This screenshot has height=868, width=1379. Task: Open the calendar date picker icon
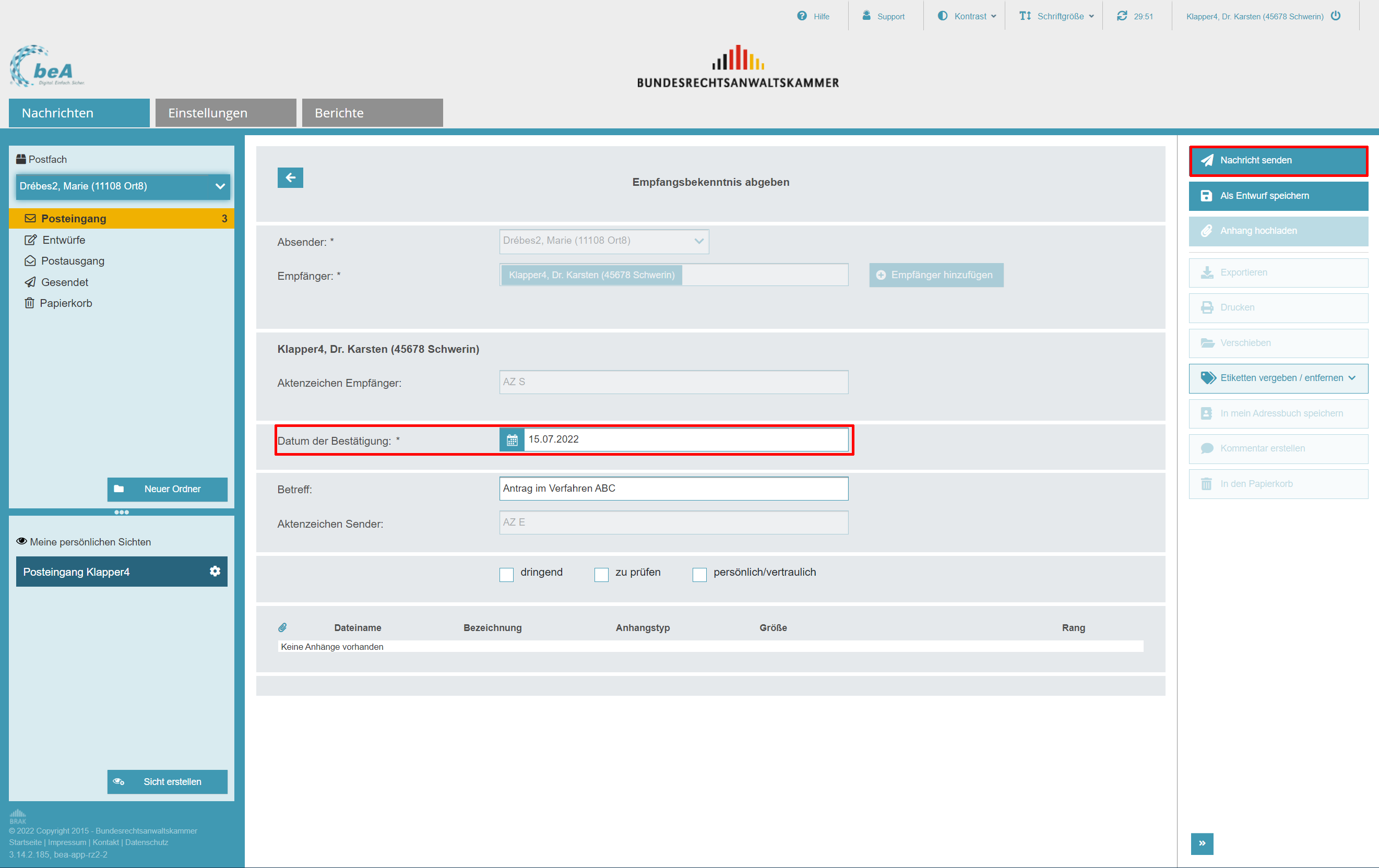(x=512, y=439)
